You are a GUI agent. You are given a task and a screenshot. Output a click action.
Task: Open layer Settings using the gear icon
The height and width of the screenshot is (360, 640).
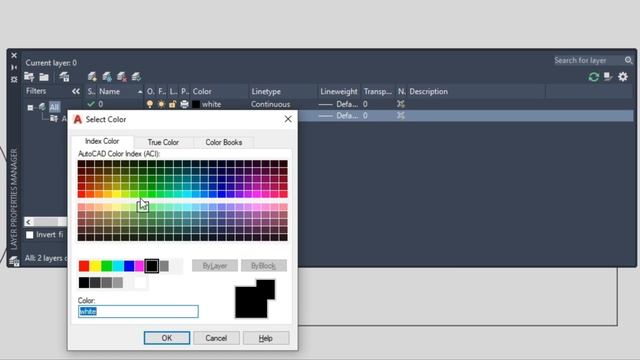tap(623, 77)
